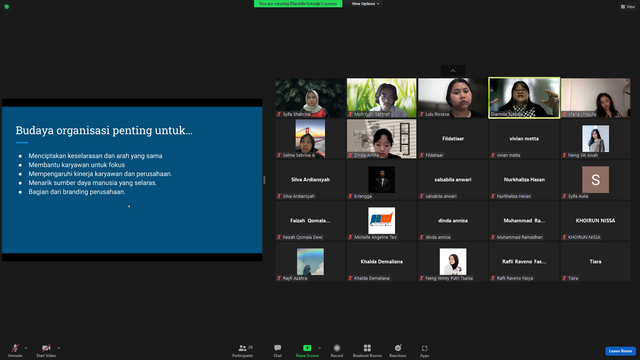The height and width of the screenshot is (360, 640).
Task: Select Lulu Rissesa's video tile
Action: pyautogui.click(x=453, y=98)
